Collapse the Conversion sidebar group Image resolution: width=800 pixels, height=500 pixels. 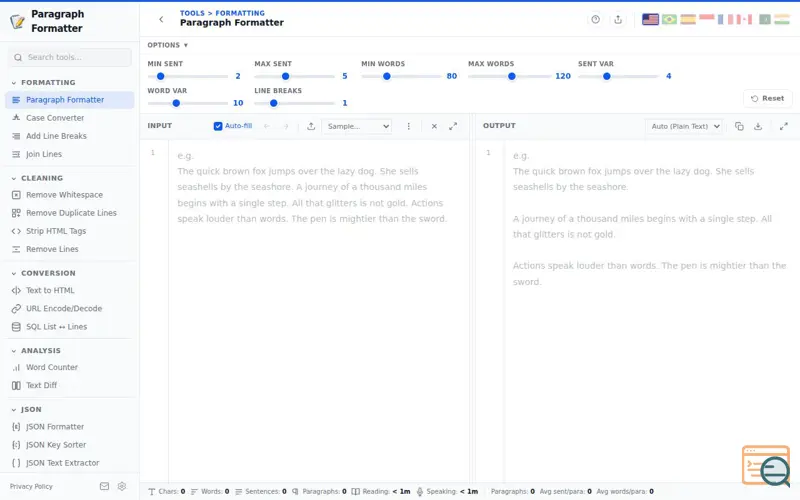pos(43,273)
